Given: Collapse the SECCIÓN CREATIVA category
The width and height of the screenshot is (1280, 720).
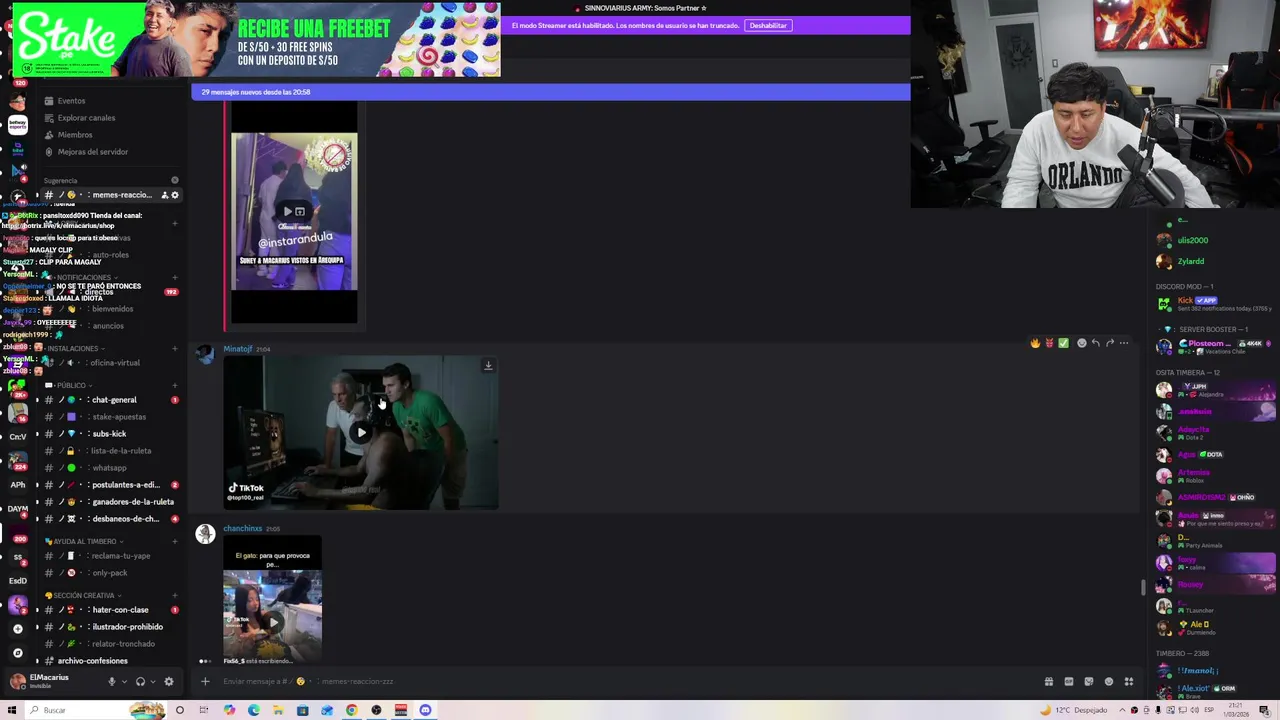Looking at the screenshot, I should click(82, 596).
